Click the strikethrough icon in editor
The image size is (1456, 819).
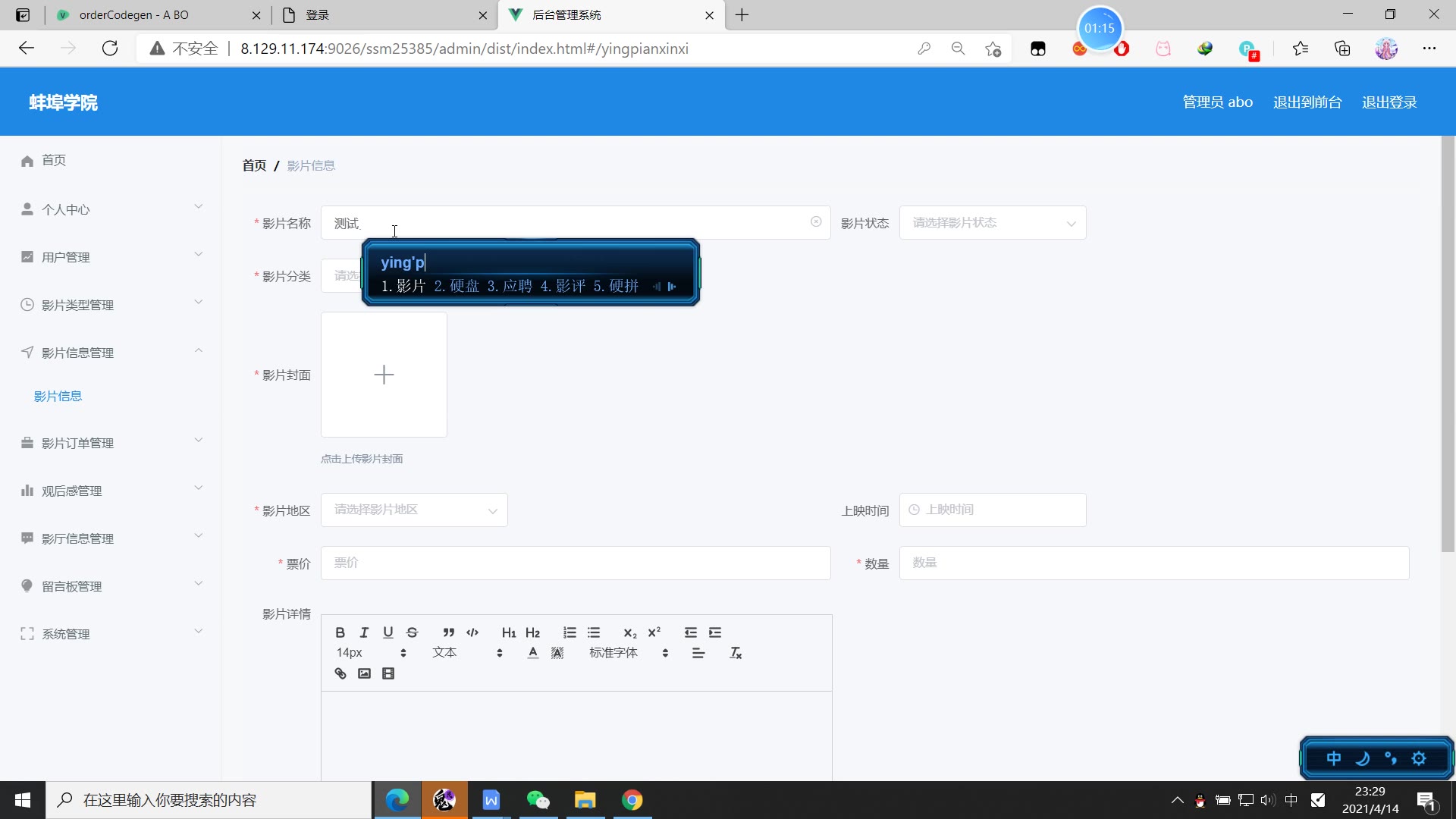412,632
